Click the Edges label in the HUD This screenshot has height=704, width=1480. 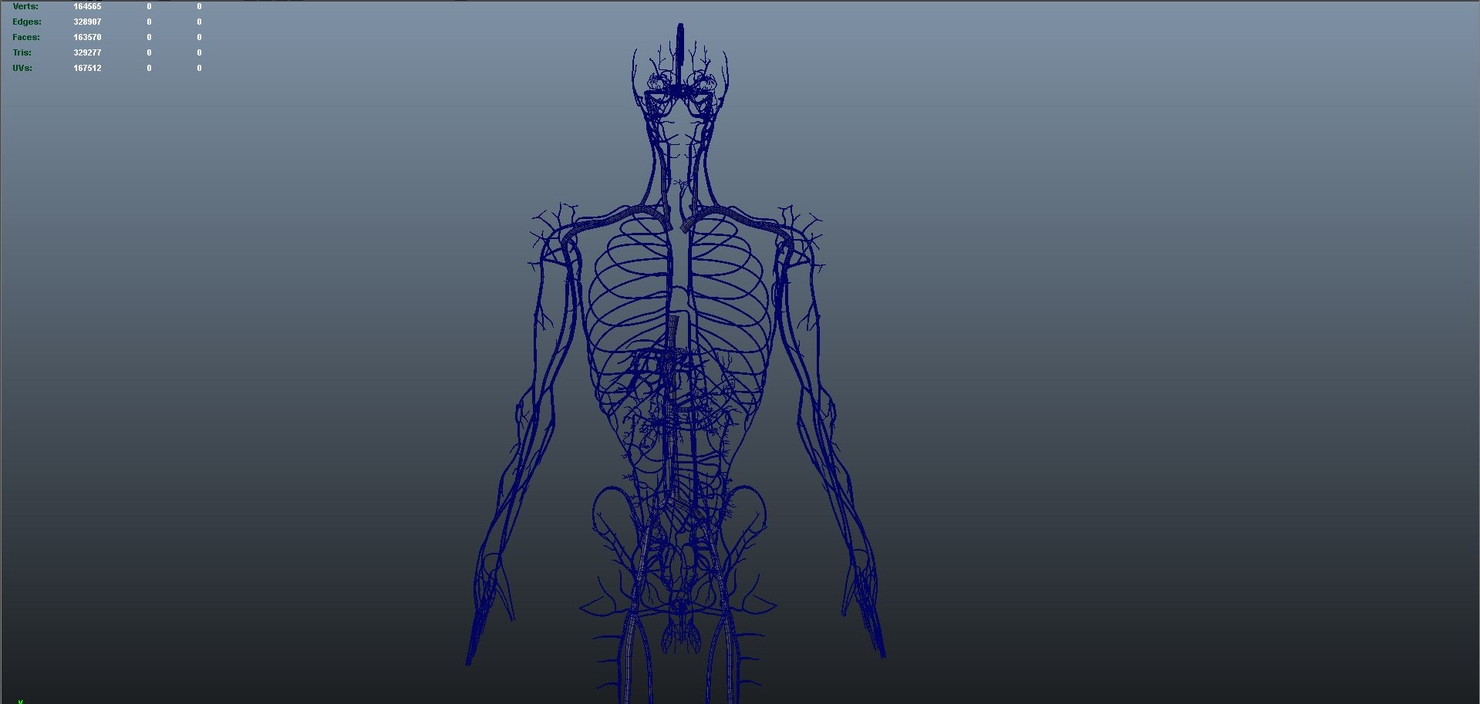(x=25, y=21)
